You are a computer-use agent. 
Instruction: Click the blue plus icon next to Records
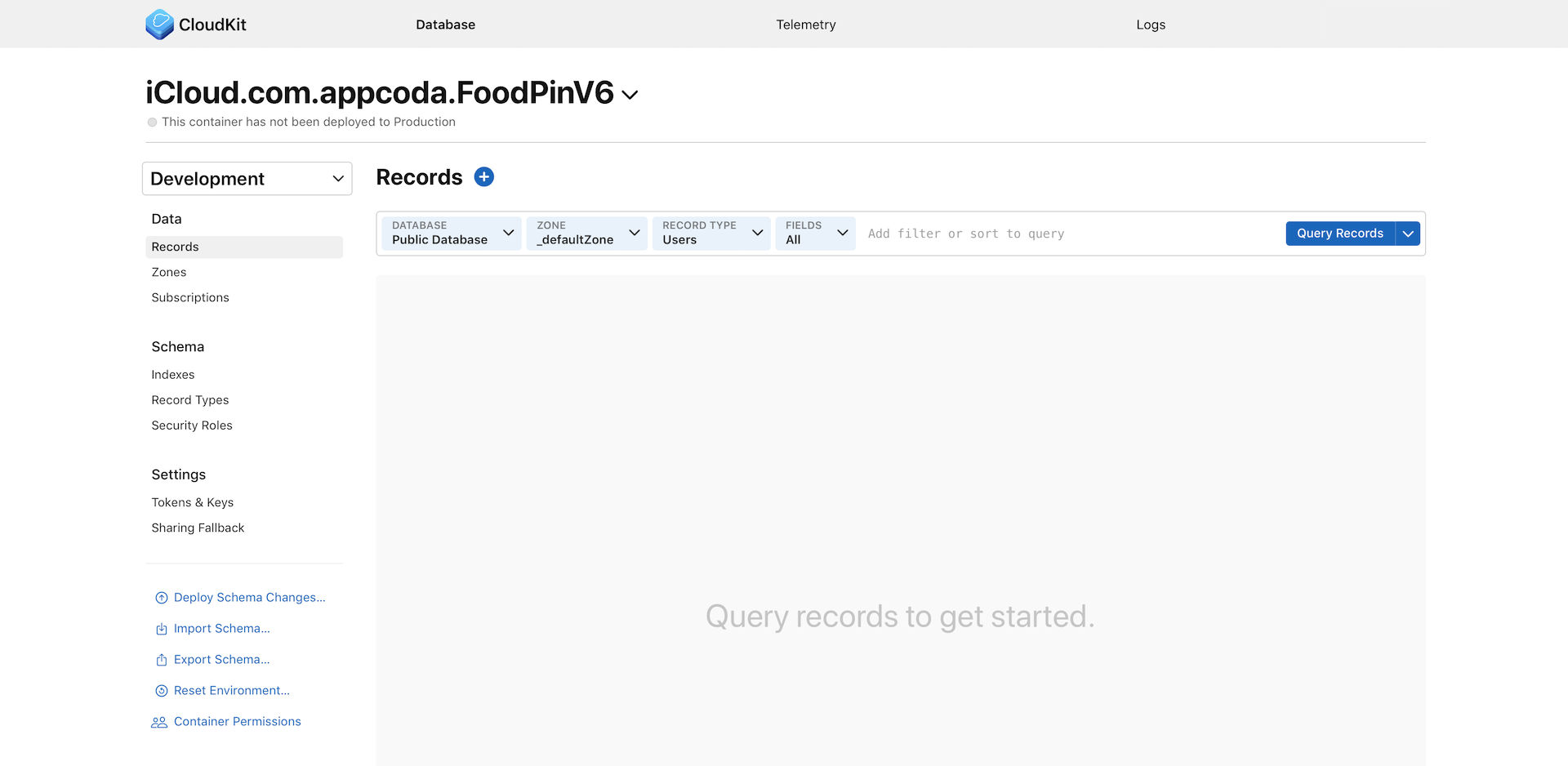(x=483, y=176)
